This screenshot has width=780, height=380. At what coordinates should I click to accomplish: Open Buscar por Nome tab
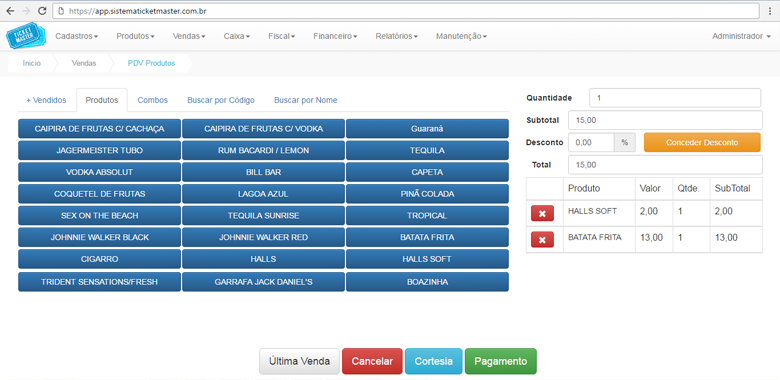[x=305, y=100]
